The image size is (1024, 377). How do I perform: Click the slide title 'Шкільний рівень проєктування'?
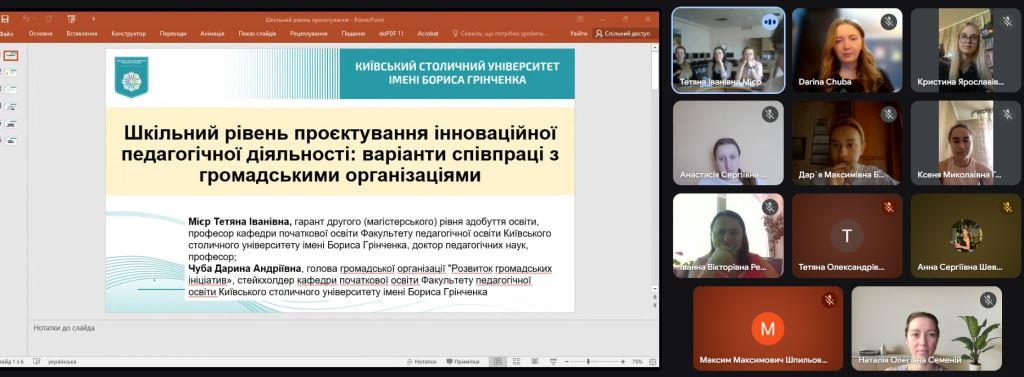340,154
